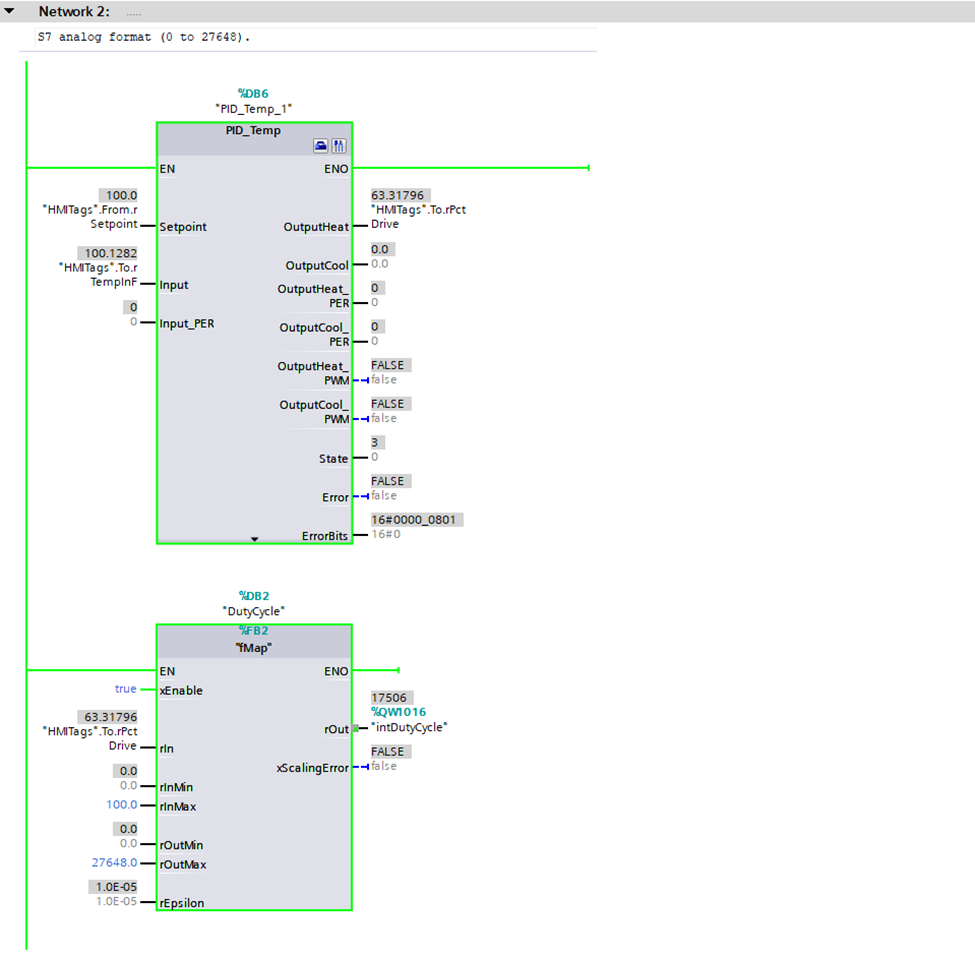975x956 pixels.
Task: Select the Input_PER pin label
Action: click(187, 323)
